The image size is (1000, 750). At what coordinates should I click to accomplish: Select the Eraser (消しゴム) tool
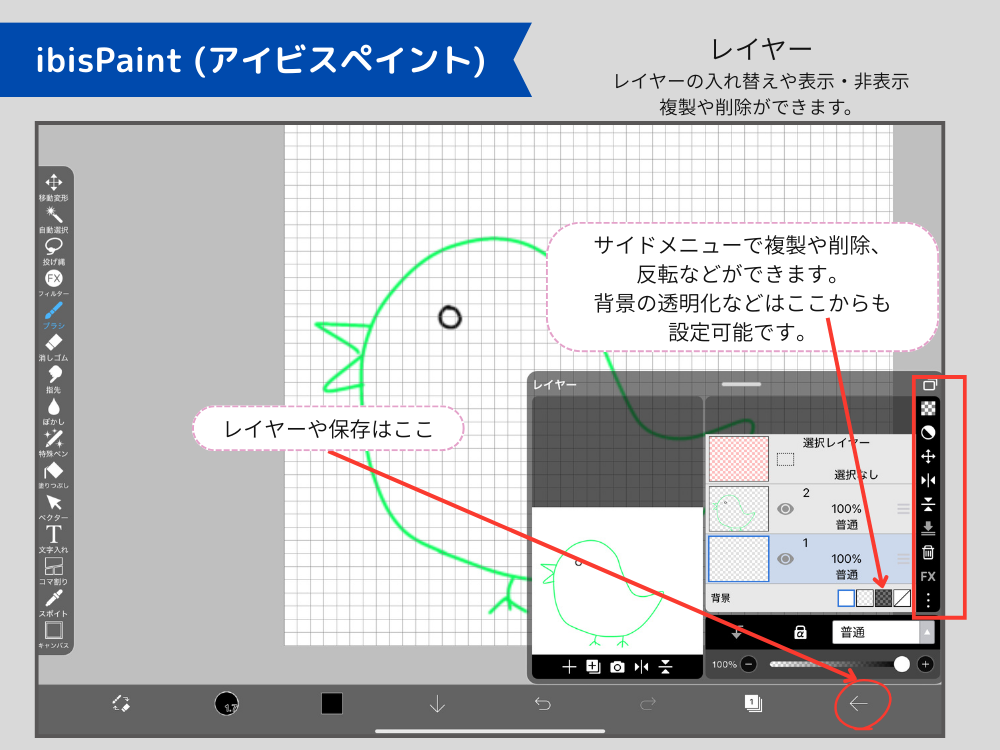(54, 344)
